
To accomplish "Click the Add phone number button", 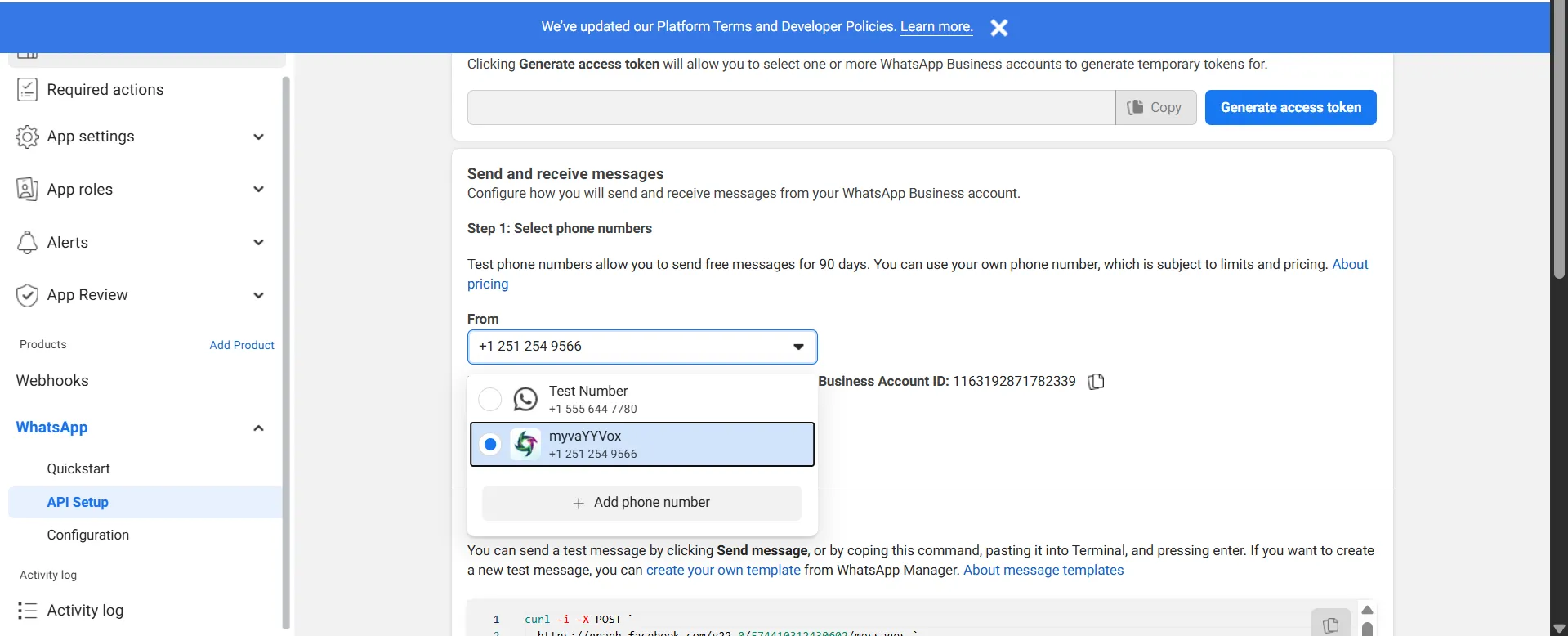I will (641, 503).
